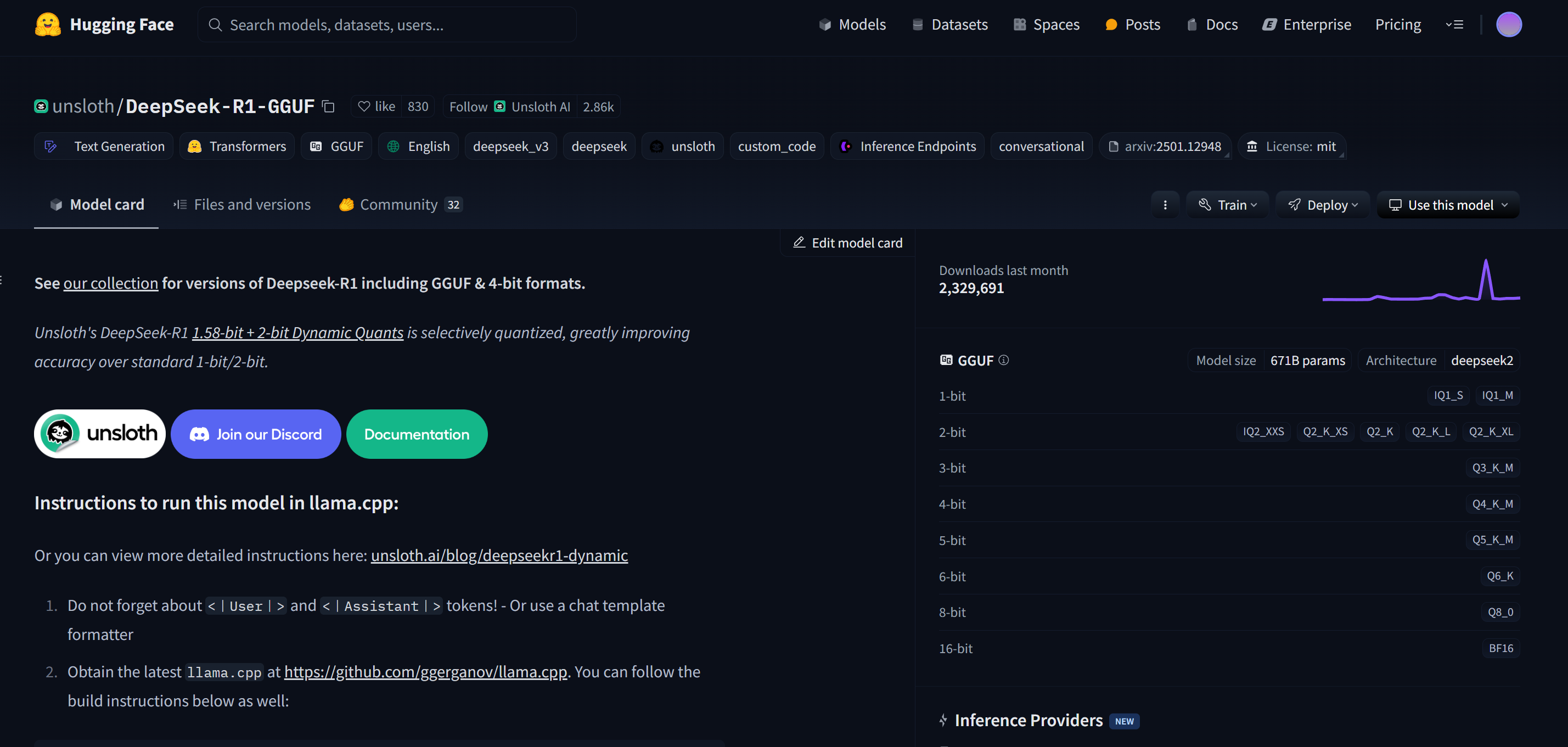Open the unsloth.ai deepseekr1-dynamic blog link
1568x747 pixels.
[499, 555]
